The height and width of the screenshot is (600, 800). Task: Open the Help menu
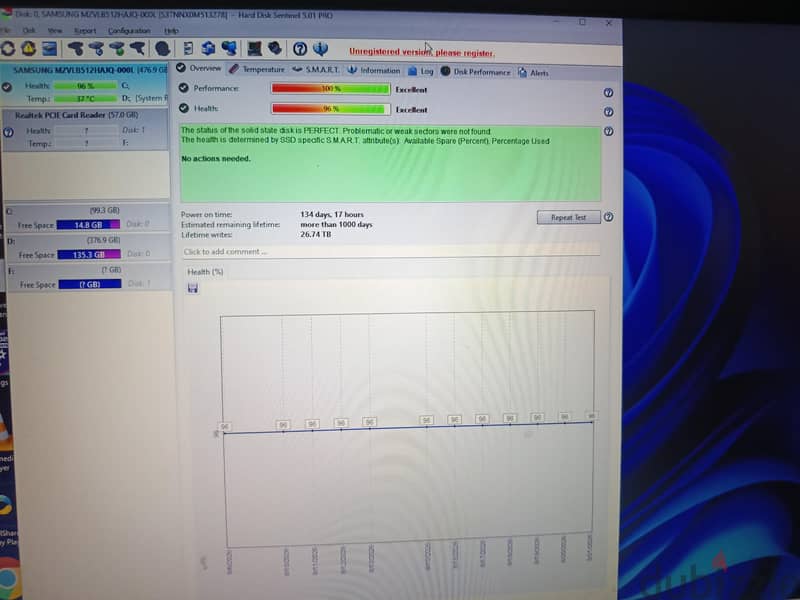coord(171,31)
